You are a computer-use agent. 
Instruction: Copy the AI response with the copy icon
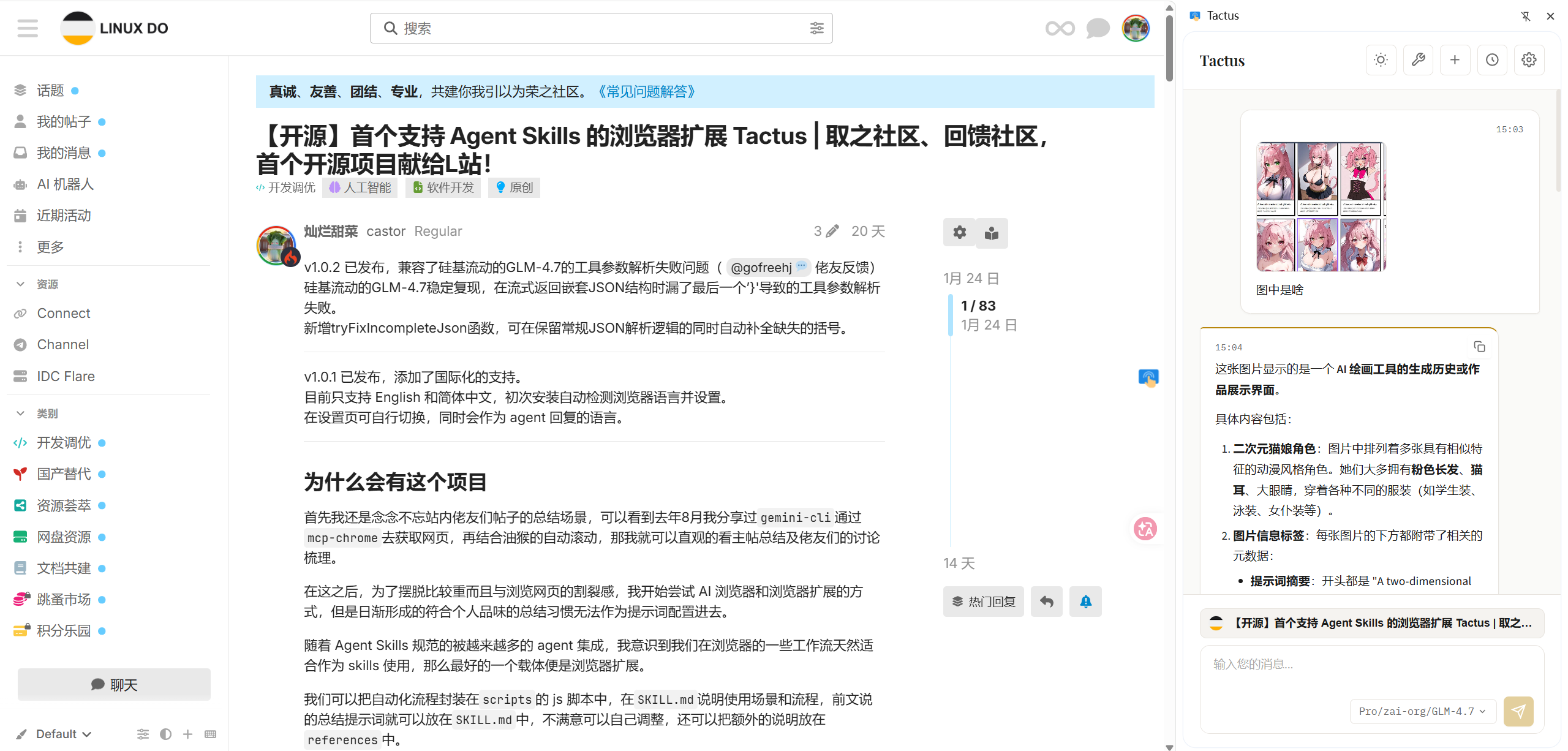1480,347
